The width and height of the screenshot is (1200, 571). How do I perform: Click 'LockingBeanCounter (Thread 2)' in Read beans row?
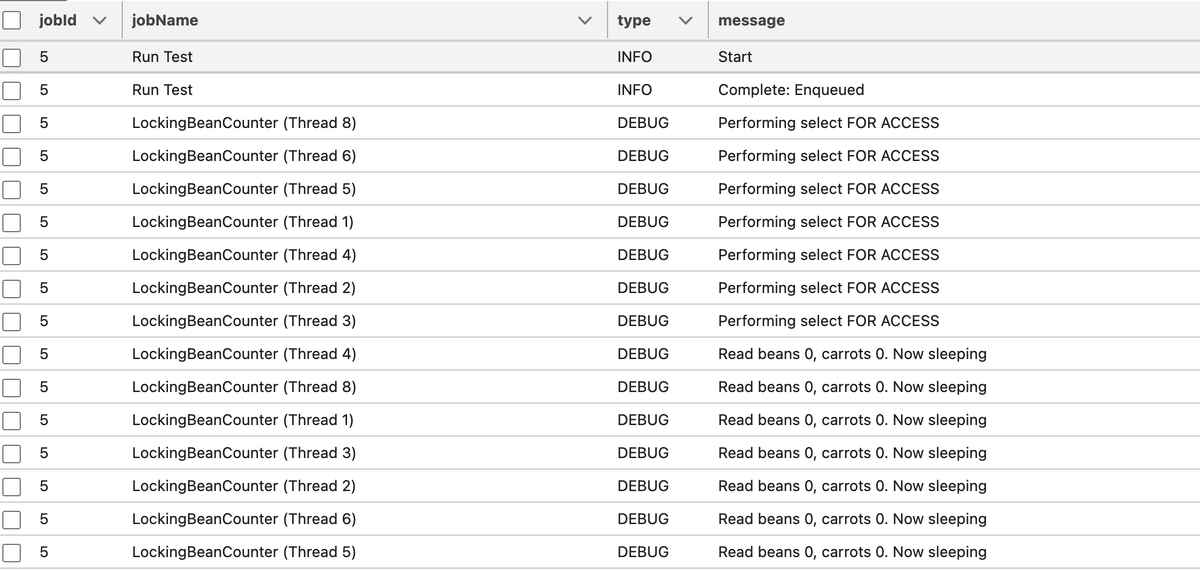tap(244, 486)
